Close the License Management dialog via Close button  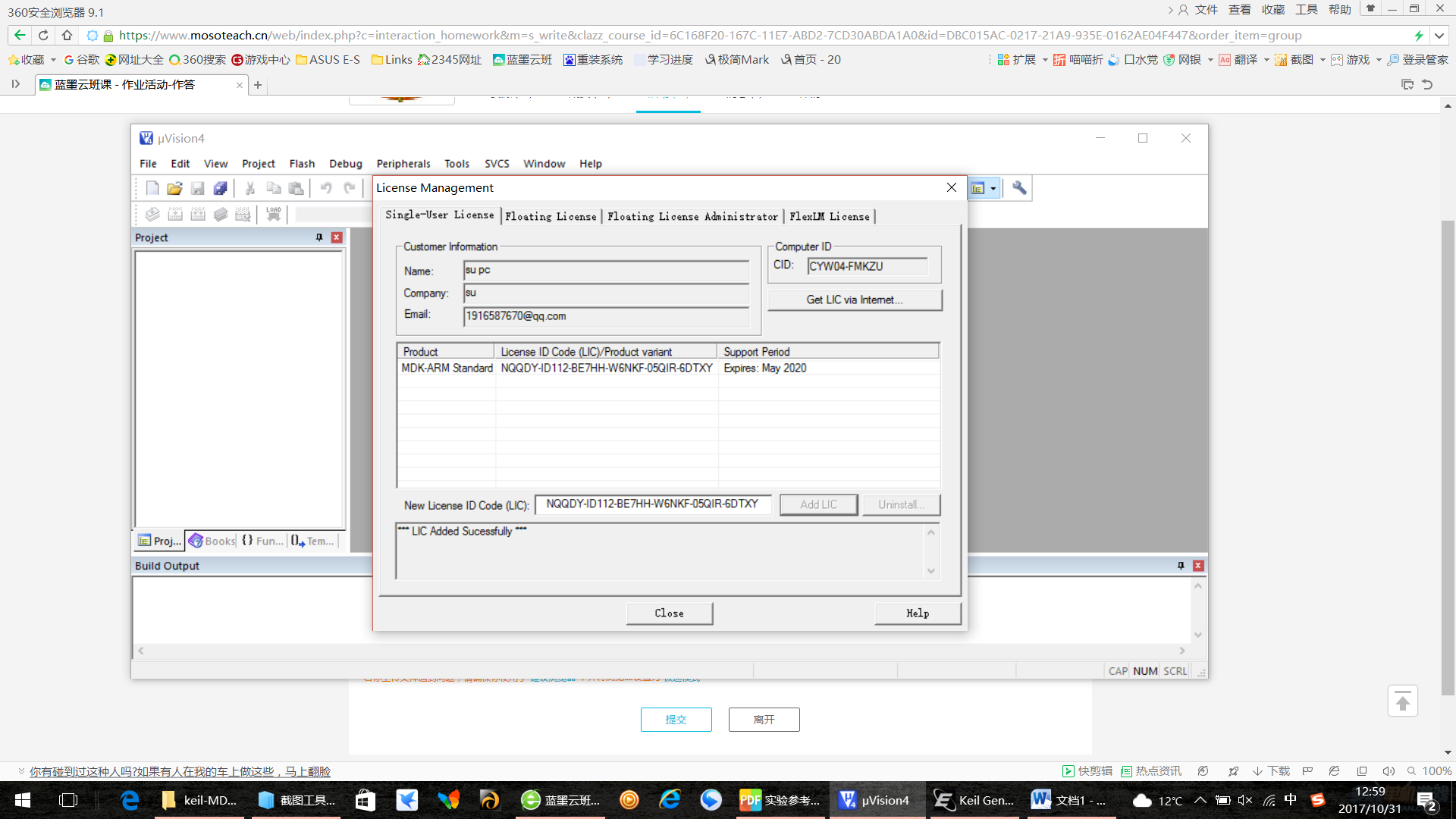(x=670, y=613)
